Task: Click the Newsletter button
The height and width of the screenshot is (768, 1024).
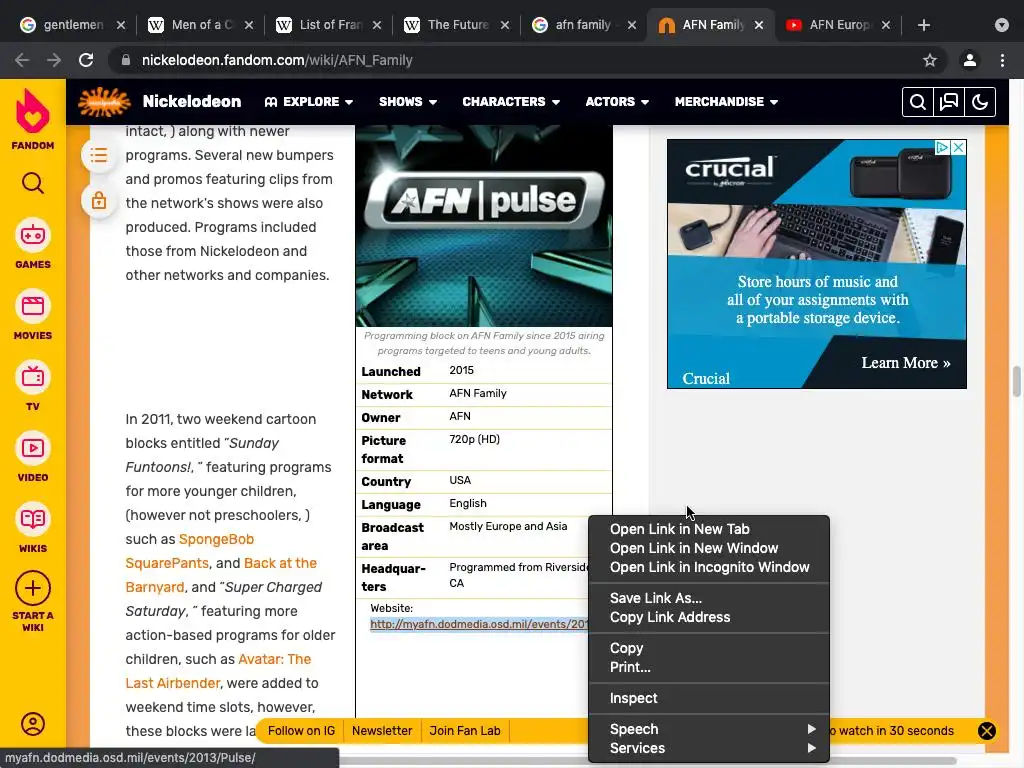Action: click(x=382, y=731)
